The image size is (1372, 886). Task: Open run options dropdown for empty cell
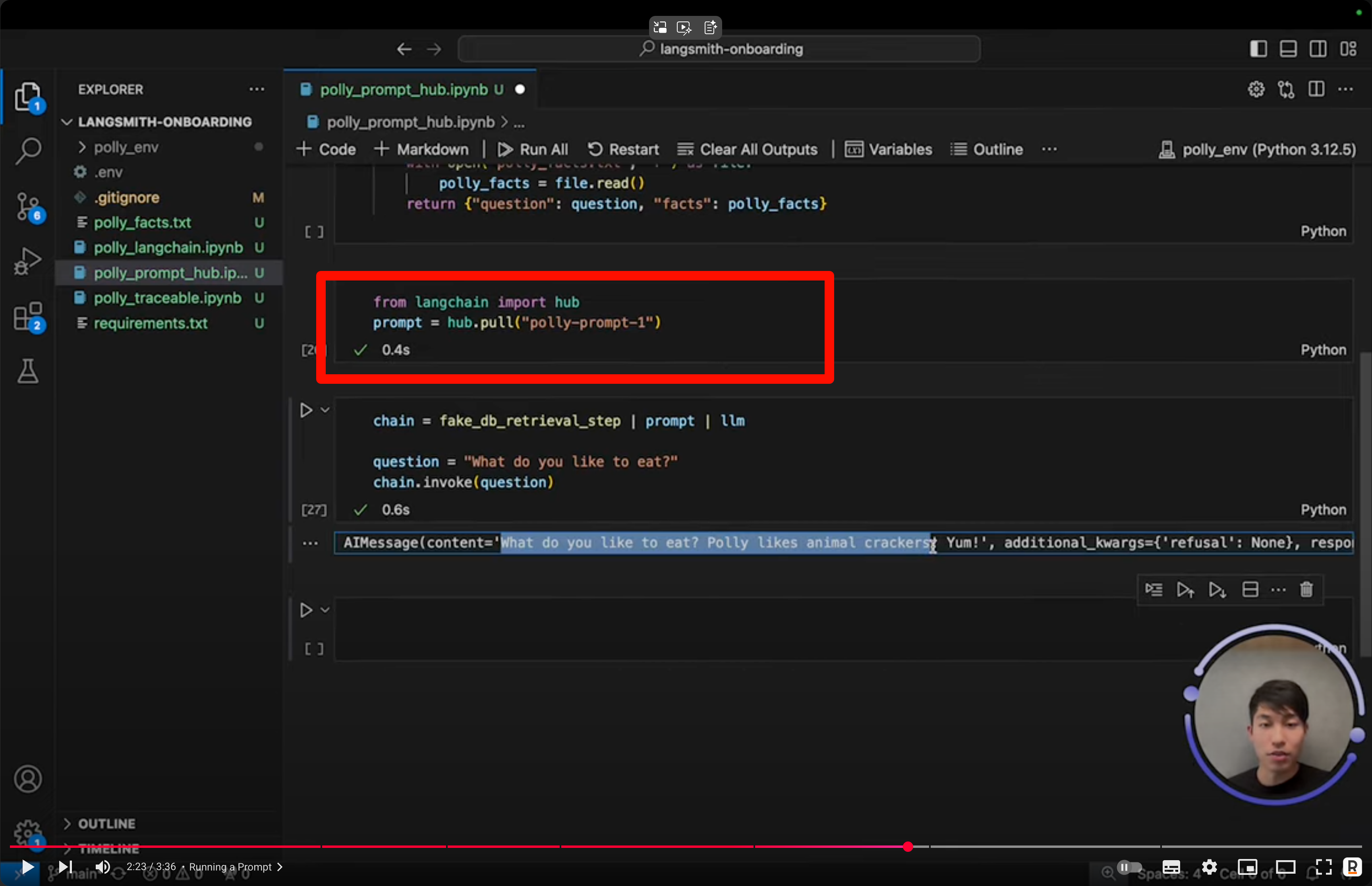pos(325,610)
